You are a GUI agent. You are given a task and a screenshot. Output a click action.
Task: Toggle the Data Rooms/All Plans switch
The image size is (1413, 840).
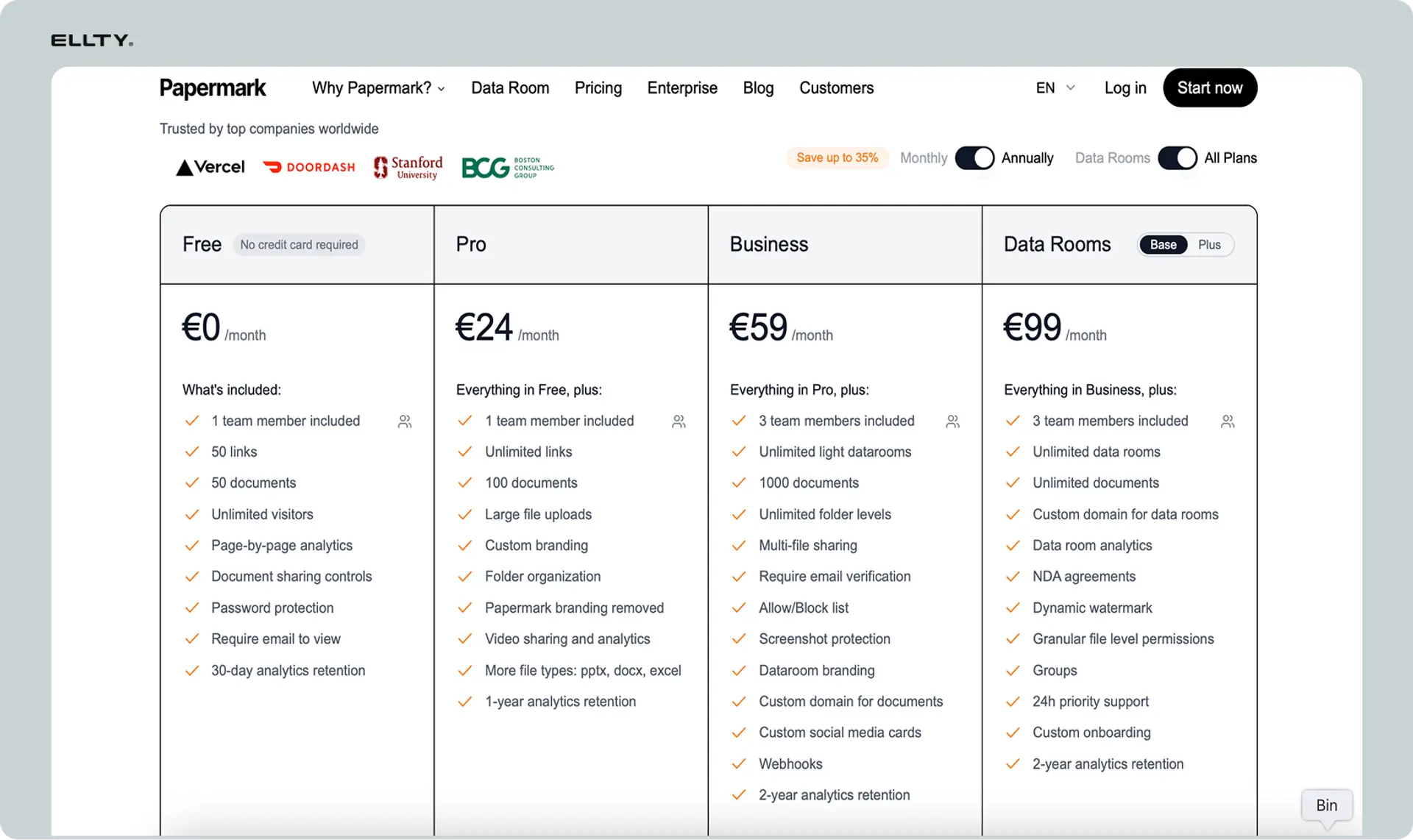point(1177,158)
